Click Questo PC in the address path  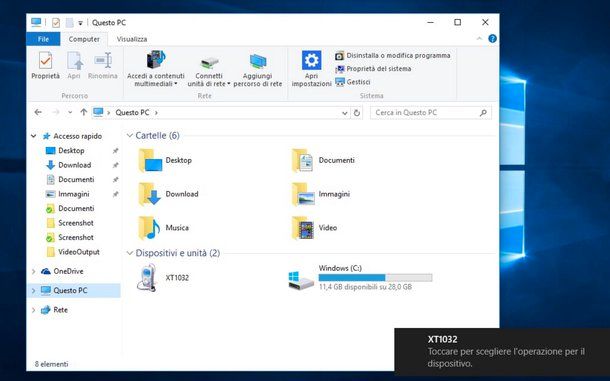tap(132, 112)
